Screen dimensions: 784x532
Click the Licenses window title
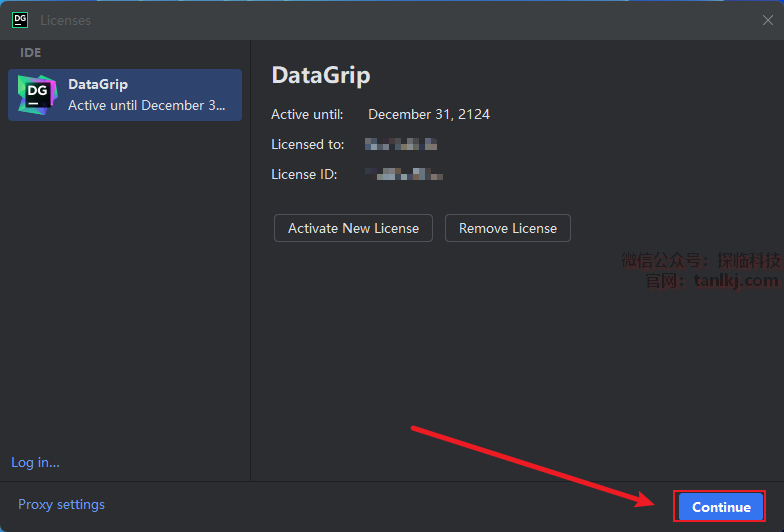tap(66, 20)
